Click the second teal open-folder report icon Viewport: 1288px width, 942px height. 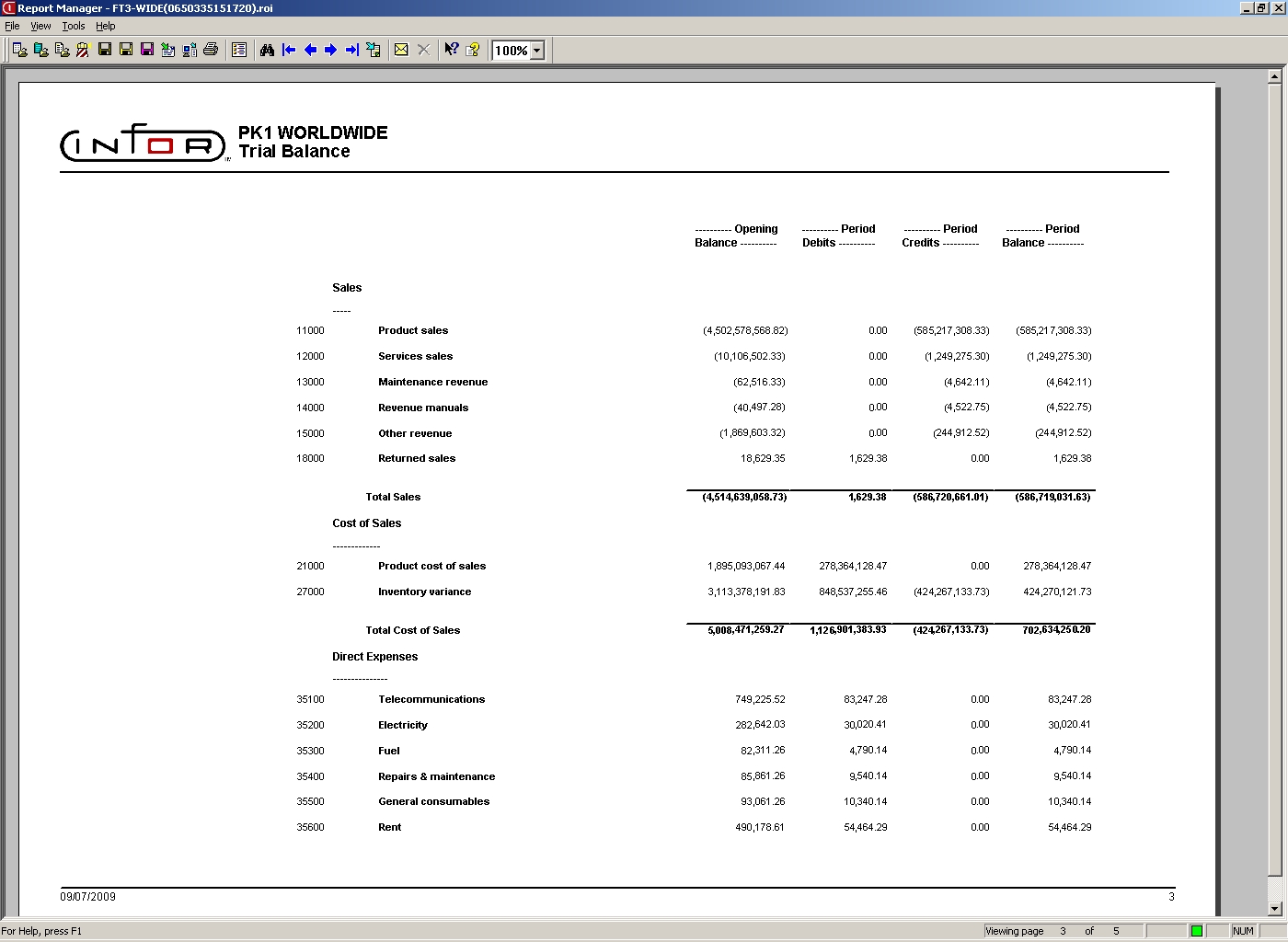coord(40,50)
